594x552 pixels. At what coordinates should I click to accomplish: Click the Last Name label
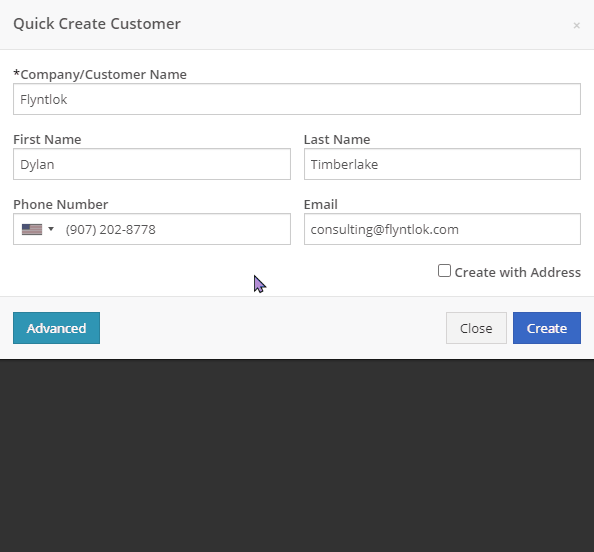(x=337, y=139)
